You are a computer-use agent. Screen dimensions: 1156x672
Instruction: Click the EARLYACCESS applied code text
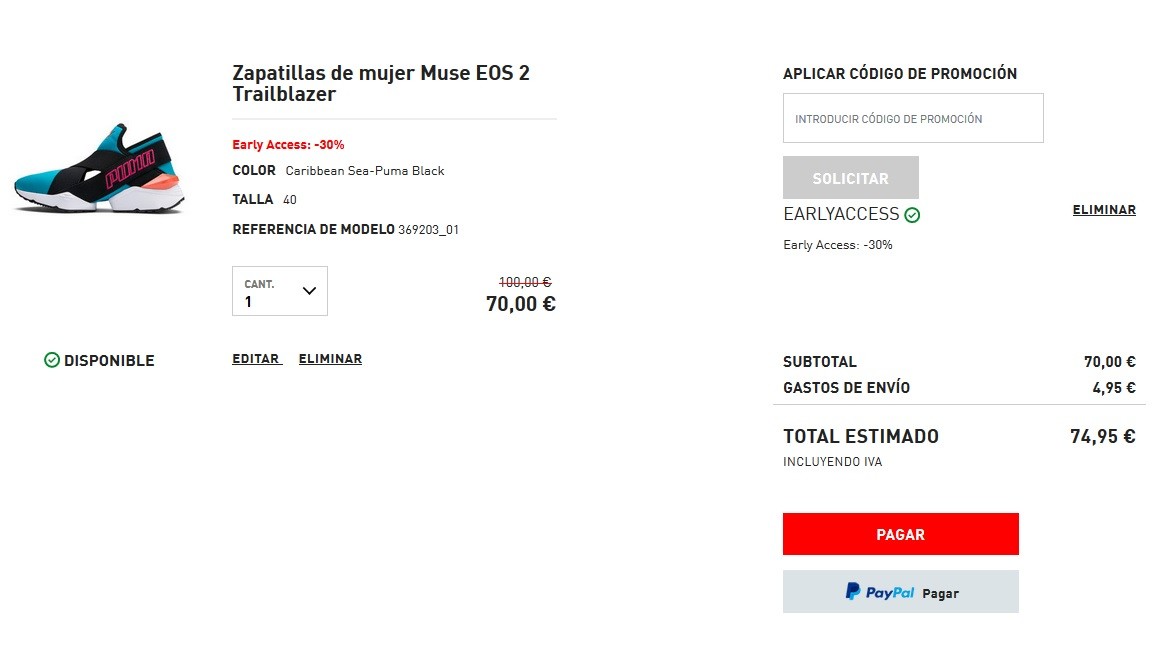click(x=841, y=215)
